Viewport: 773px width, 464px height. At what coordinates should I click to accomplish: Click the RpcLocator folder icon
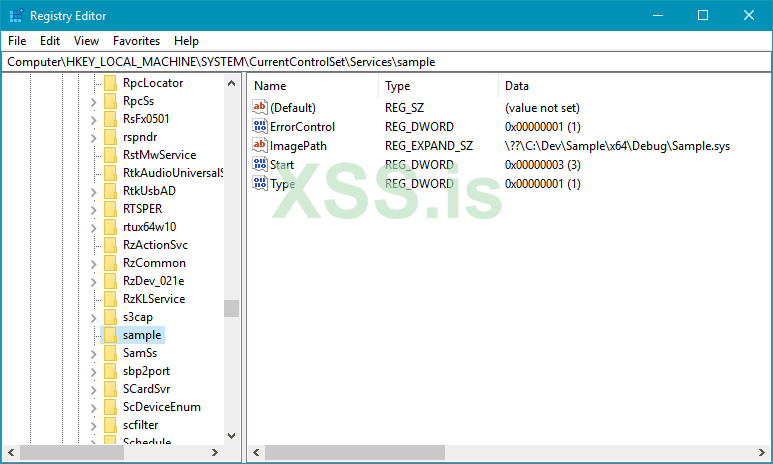110,83
